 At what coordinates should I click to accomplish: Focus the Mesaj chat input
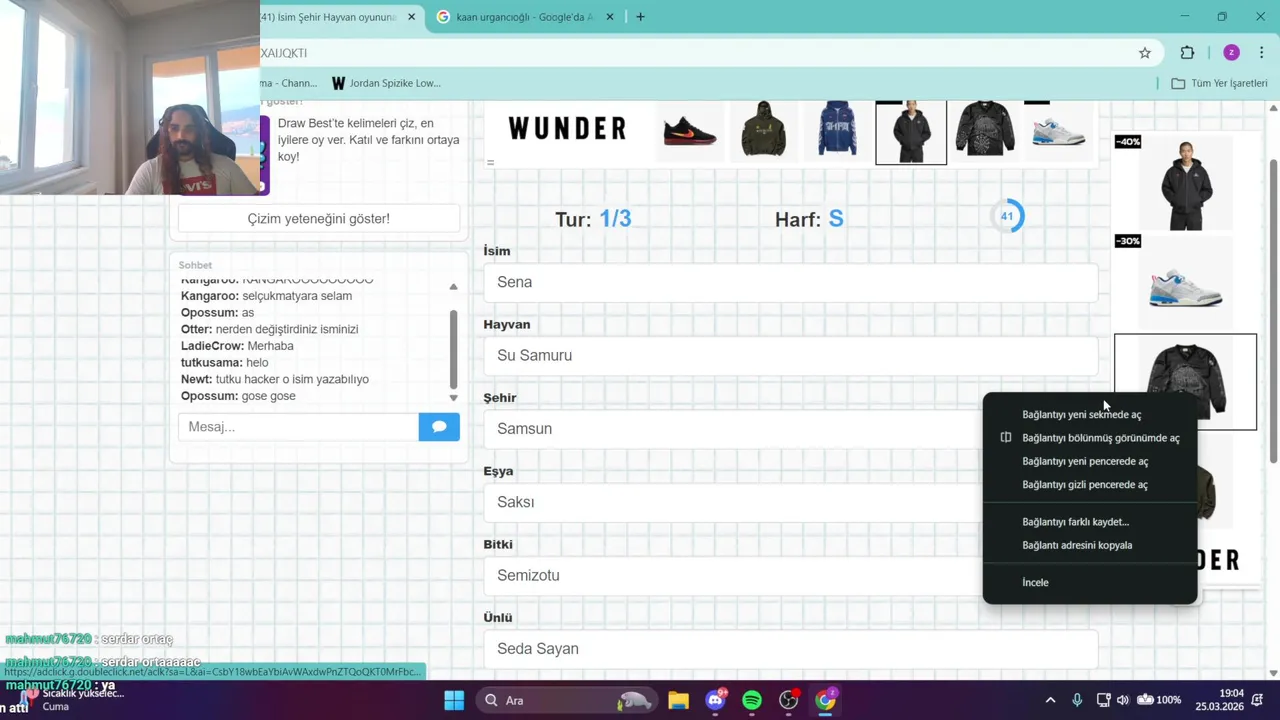[298, 427]
